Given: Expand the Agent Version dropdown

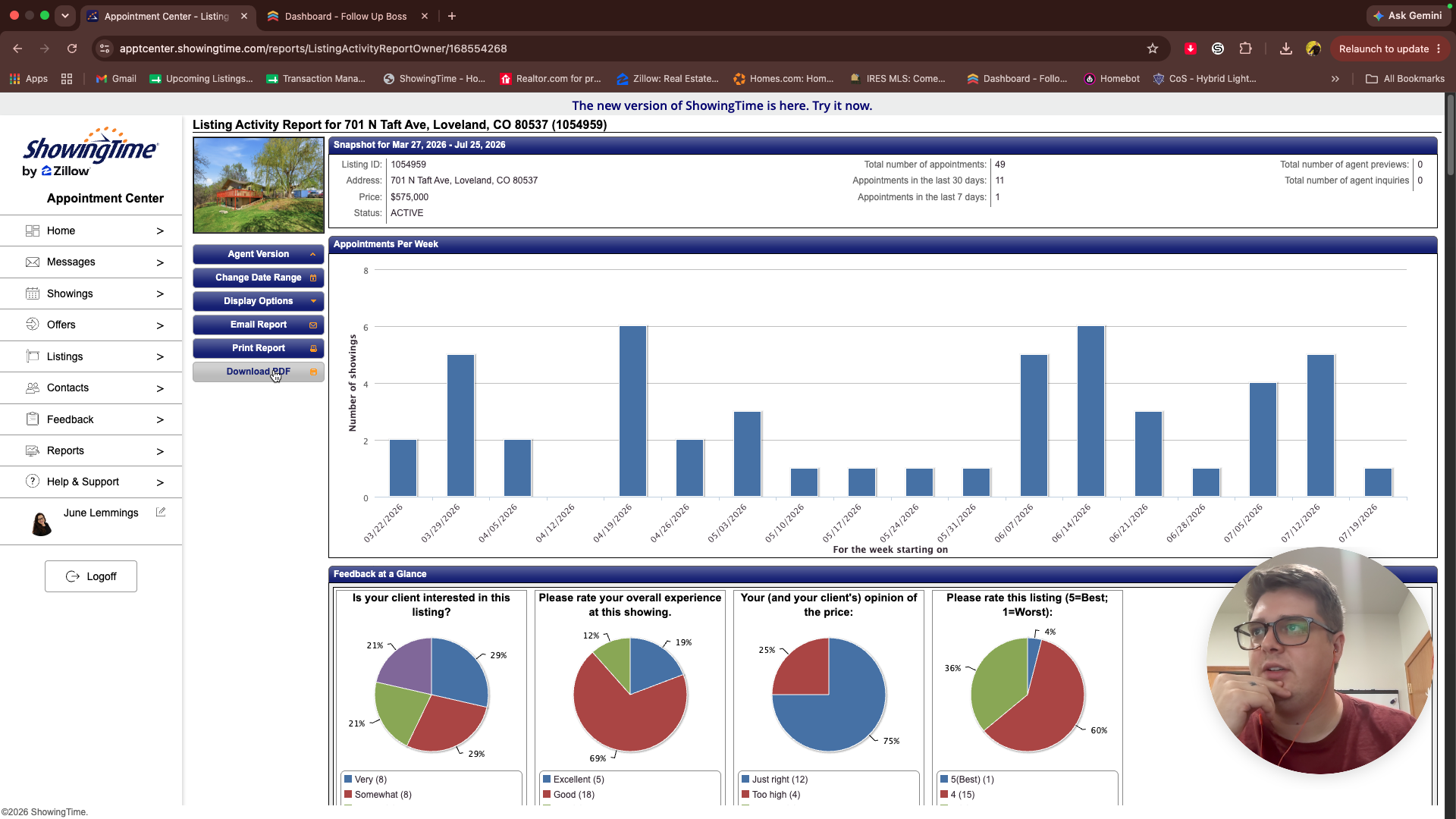Looking at the screenshot, I should (259, 254).
